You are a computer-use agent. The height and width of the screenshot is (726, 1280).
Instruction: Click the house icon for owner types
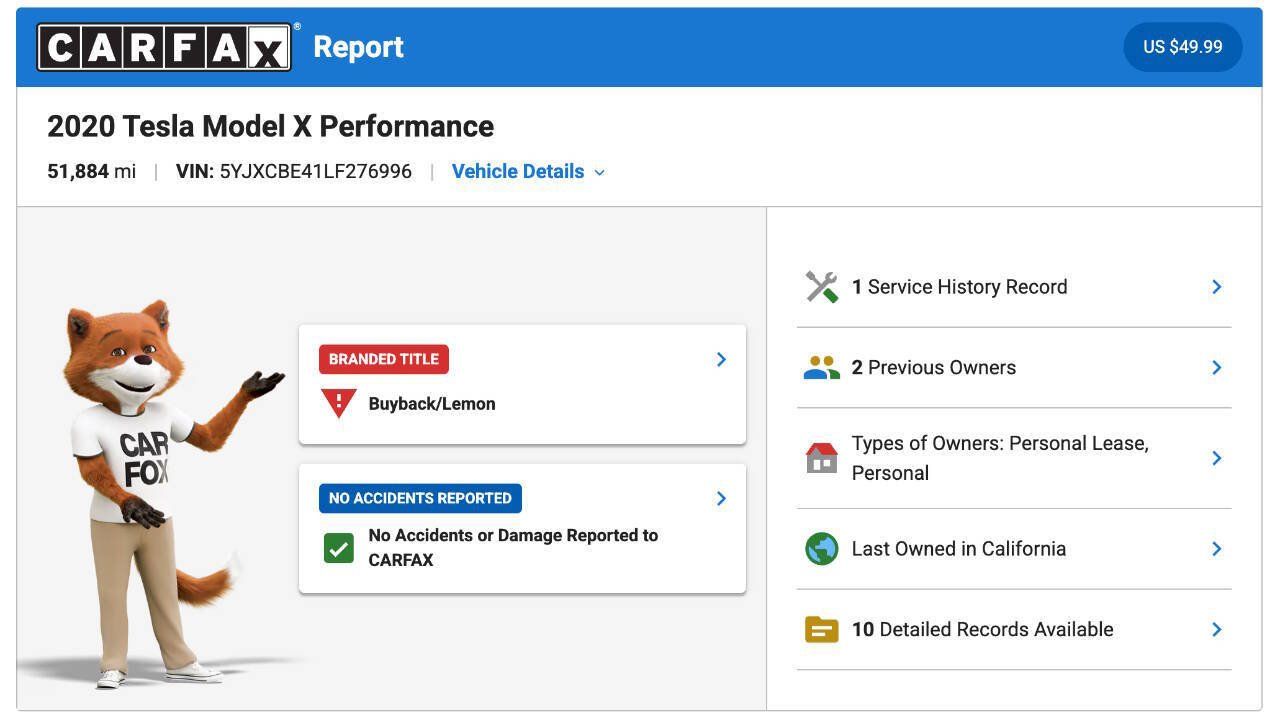coord(822,458)
